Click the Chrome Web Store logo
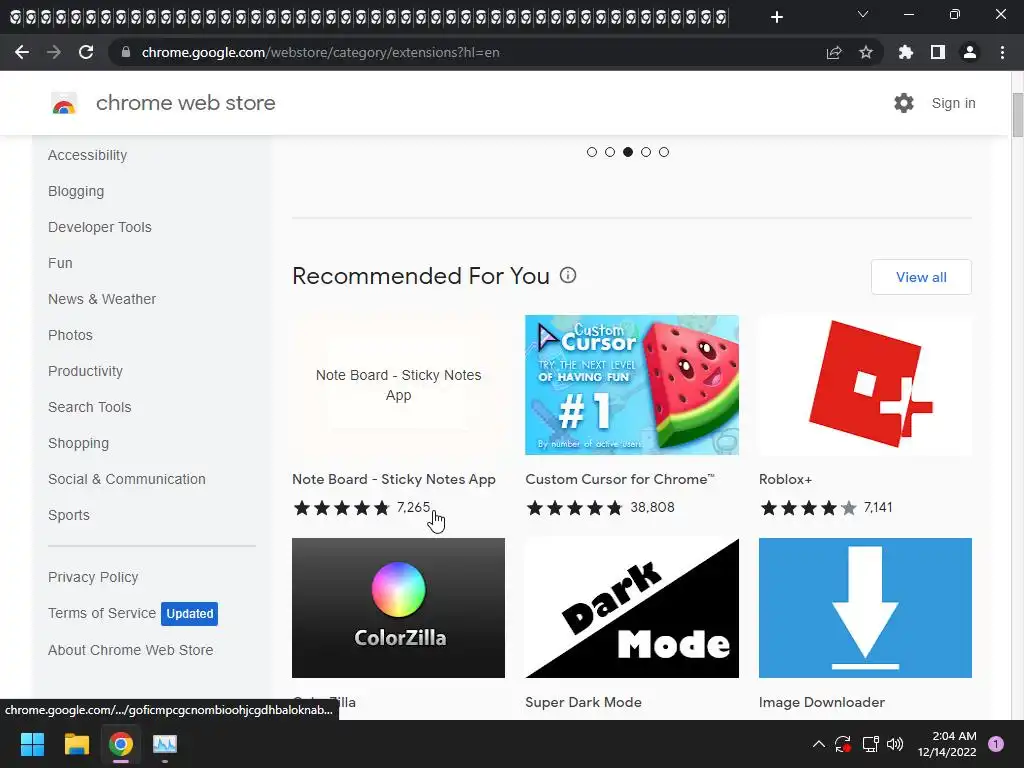This screenshot has width=1024, height=768. tap(64, 103)
